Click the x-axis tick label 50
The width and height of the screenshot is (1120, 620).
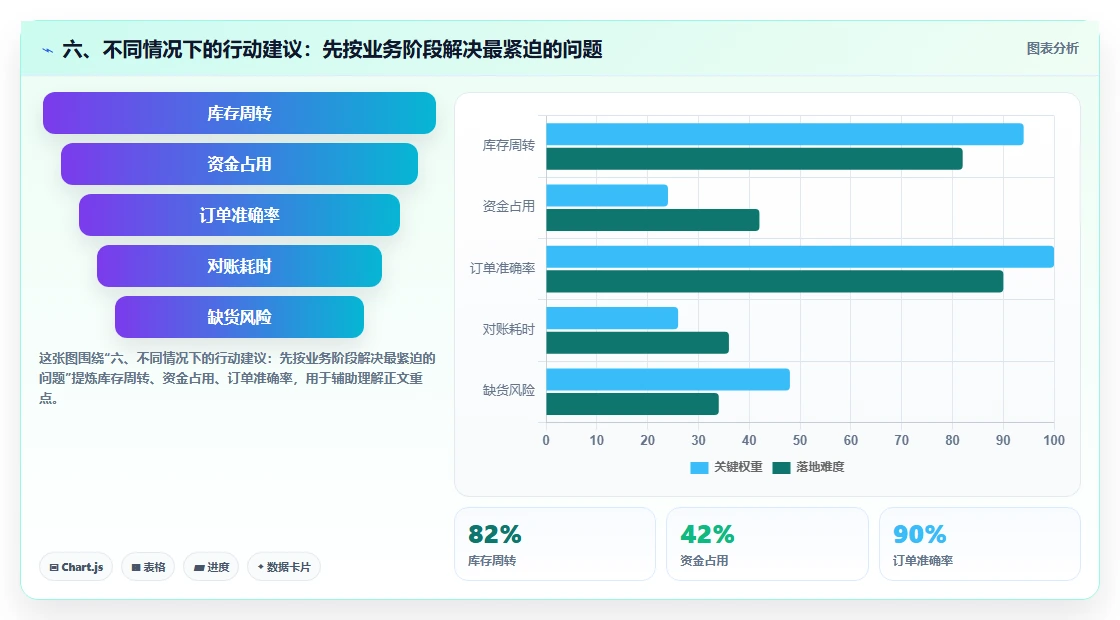(800, 441)
